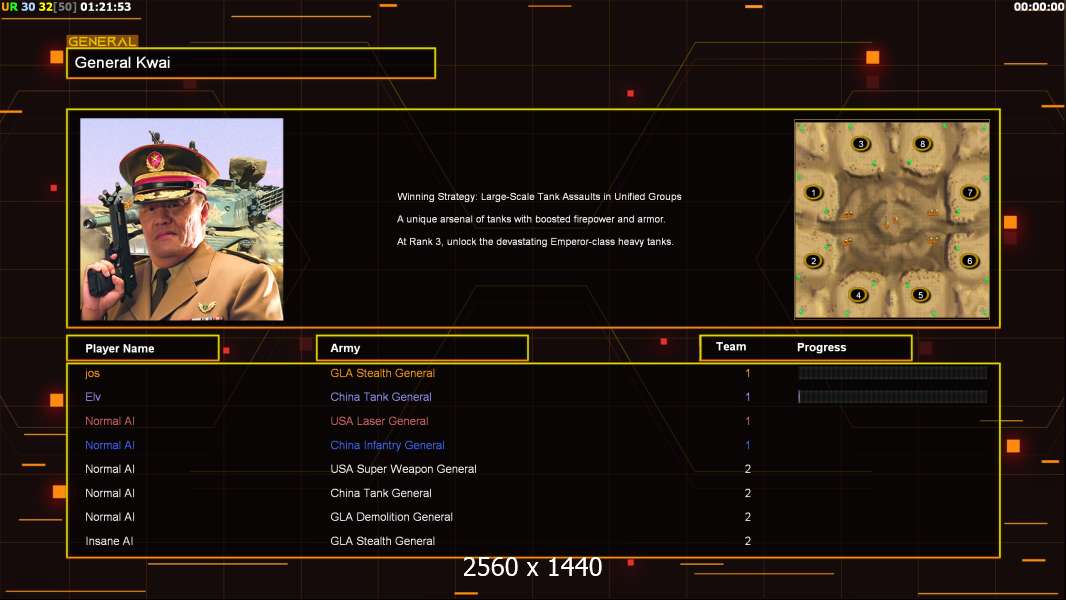This screenshot has width=1066, height=600.
Task: Click the Player Name column header
Action: 143,348
